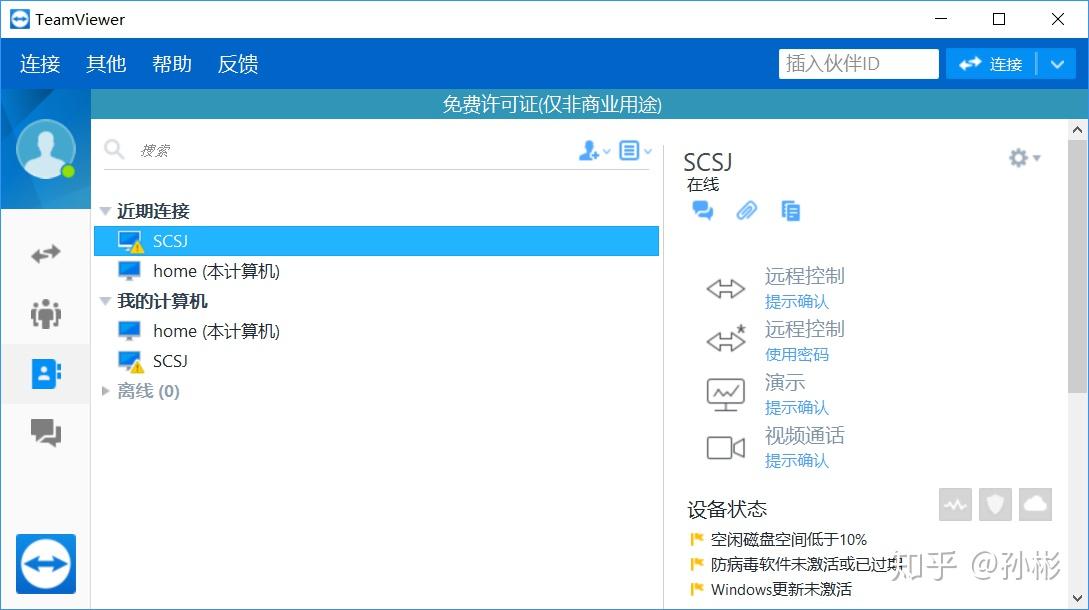The image size is (1089, 610).
Task: Click the 远程控制 password arrow icon with star
Action: click(726, 338)
